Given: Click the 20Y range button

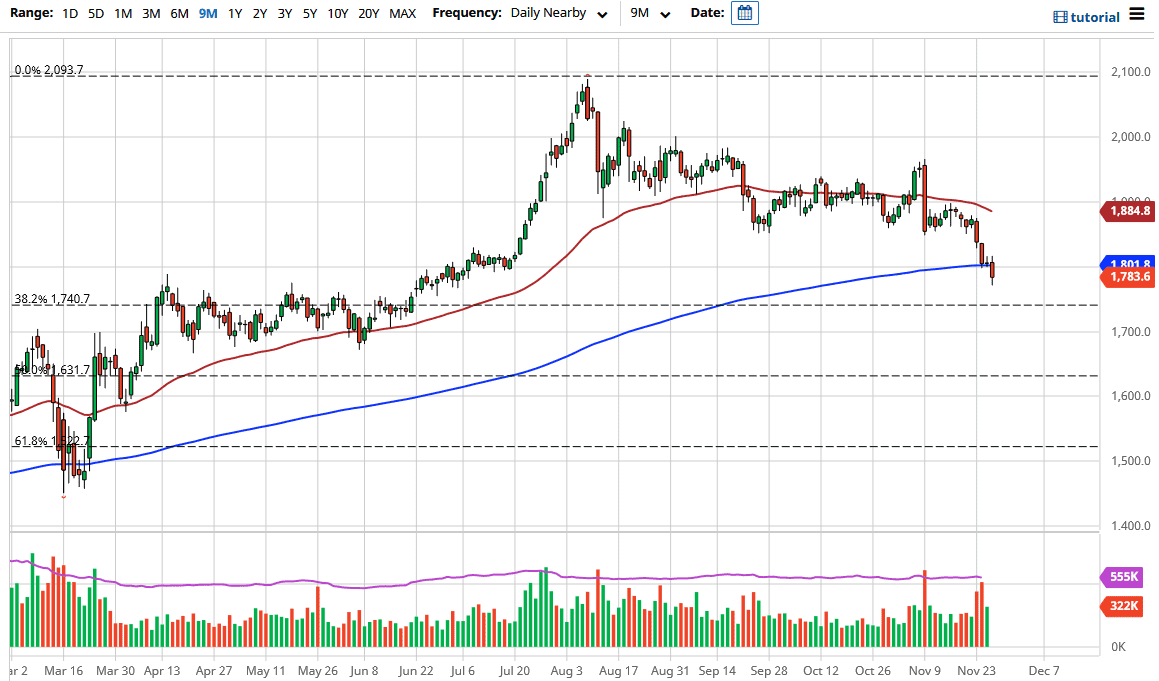Looking at the screenshot, I should point(368,14).
